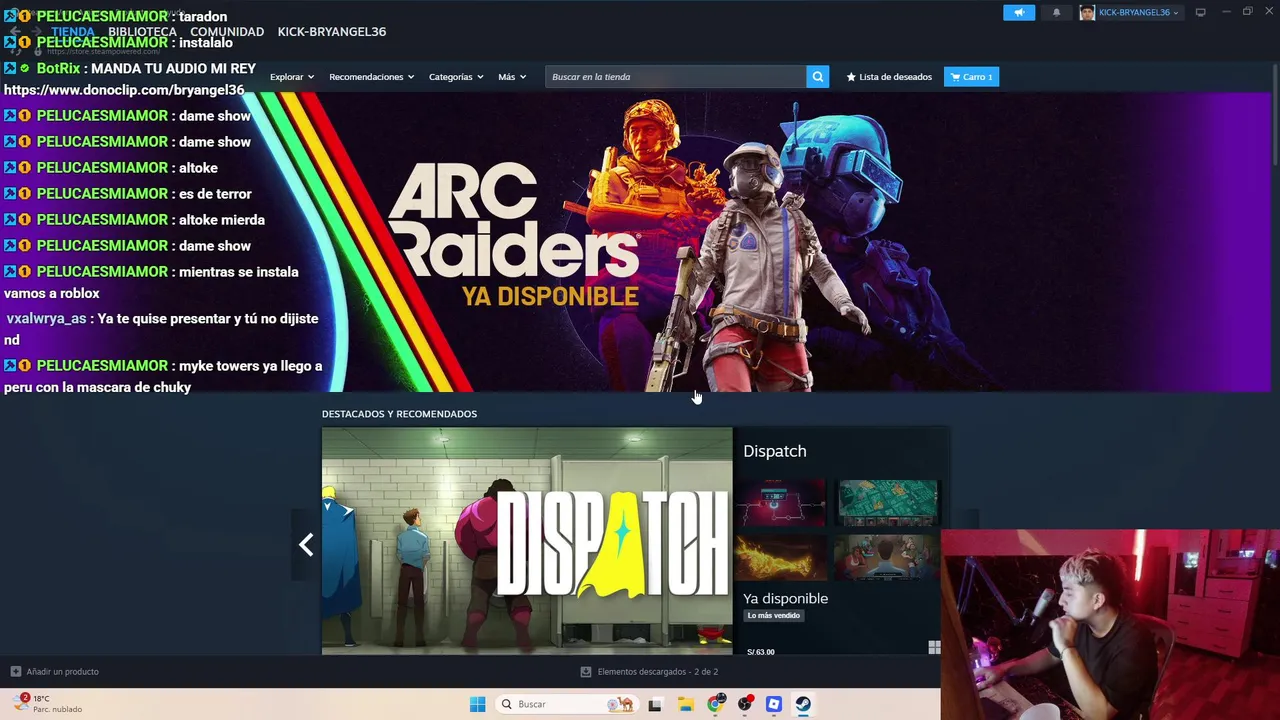Go to previous featured game arrow
Viewport: 1280px width, 720px height.
(306, 545)
